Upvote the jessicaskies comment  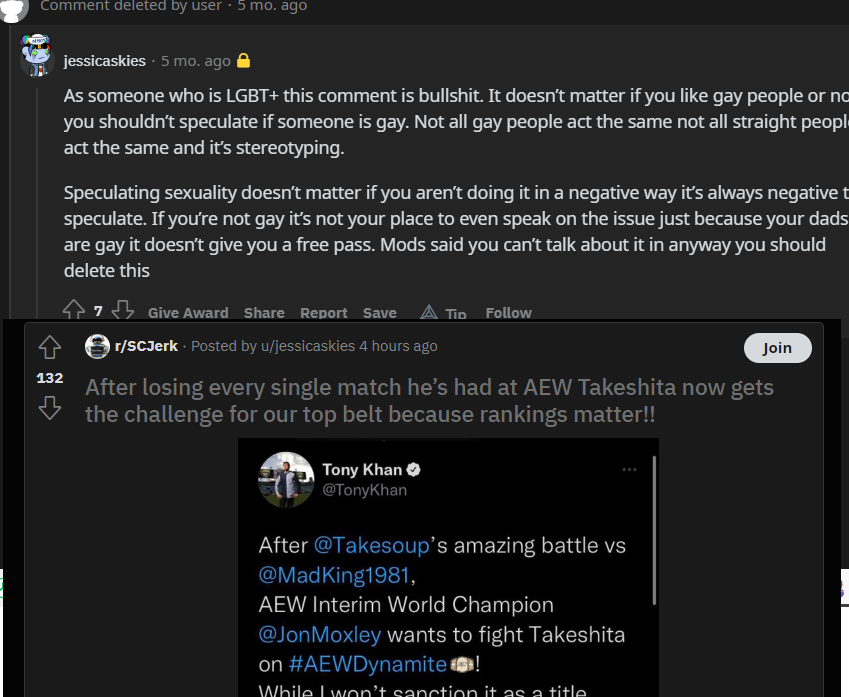coord(73,311)
